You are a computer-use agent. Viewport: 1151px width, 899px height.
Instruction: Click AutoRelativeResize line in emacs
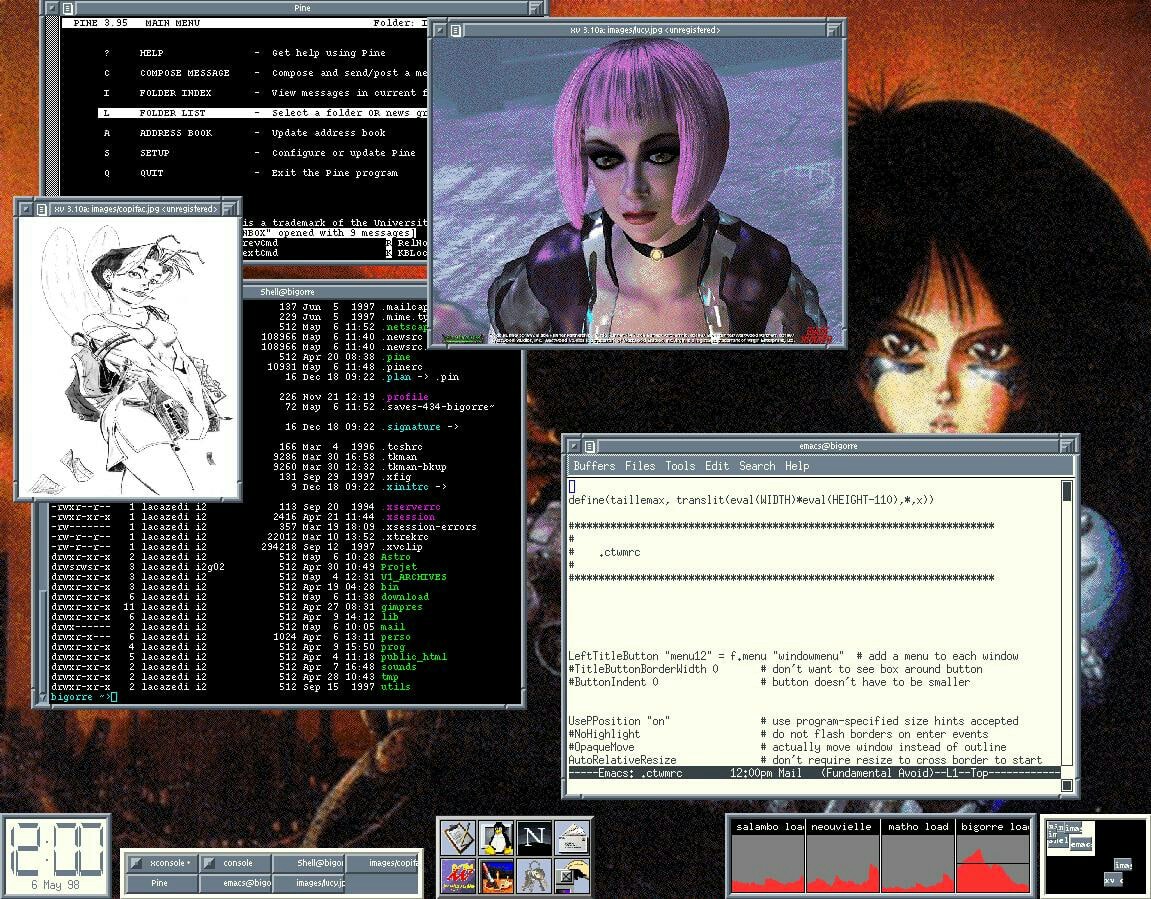tap(805, 760)
